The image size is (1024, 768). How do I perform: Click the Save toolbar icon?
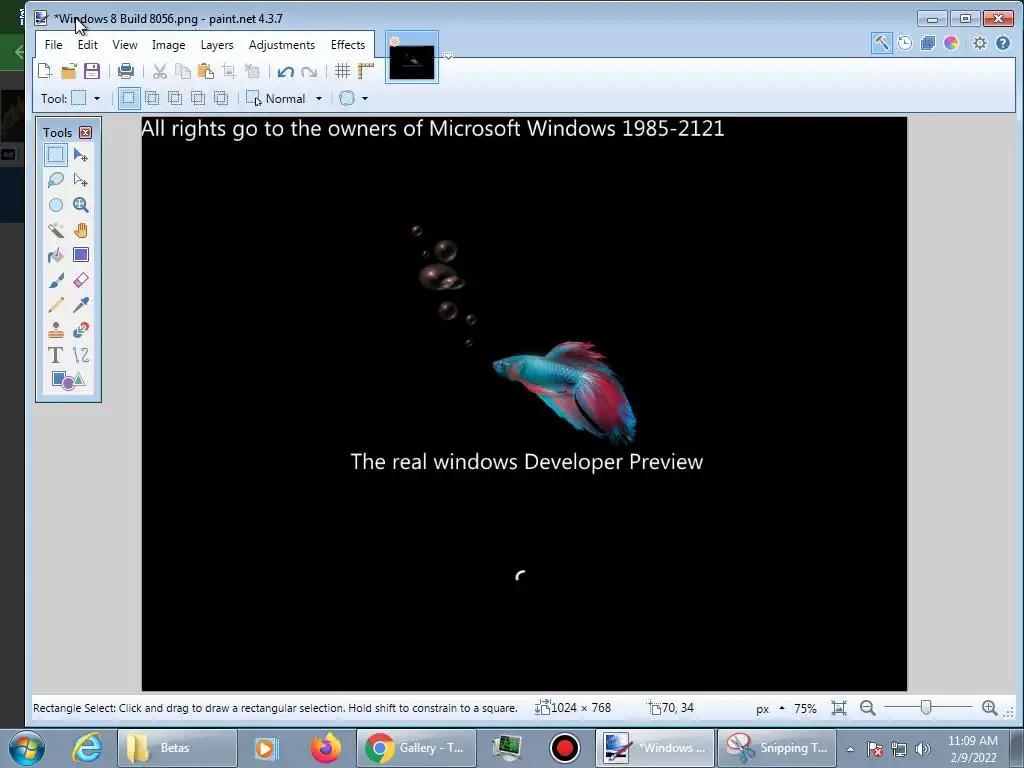click(91, 71)
